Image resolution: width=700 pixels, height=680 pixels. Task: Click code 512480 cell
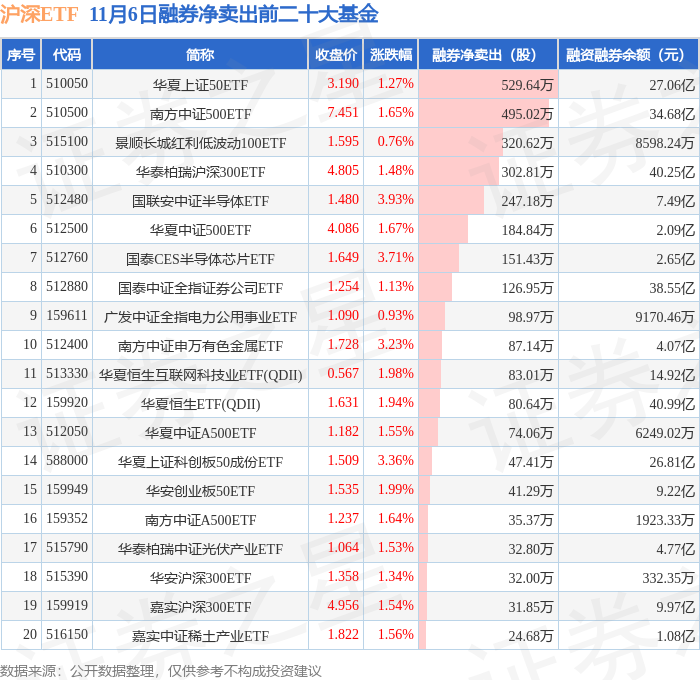point(67,200)
